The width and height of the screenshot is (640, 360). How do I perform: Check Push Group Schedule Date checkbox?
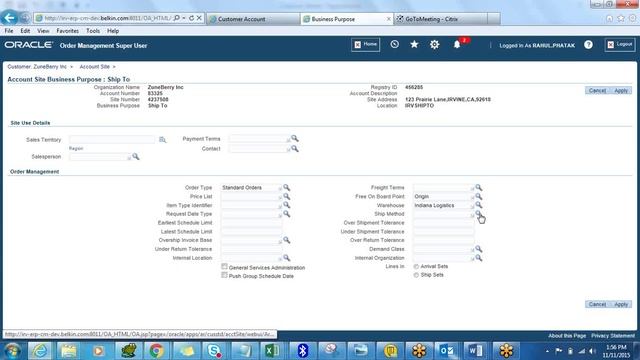224,275
